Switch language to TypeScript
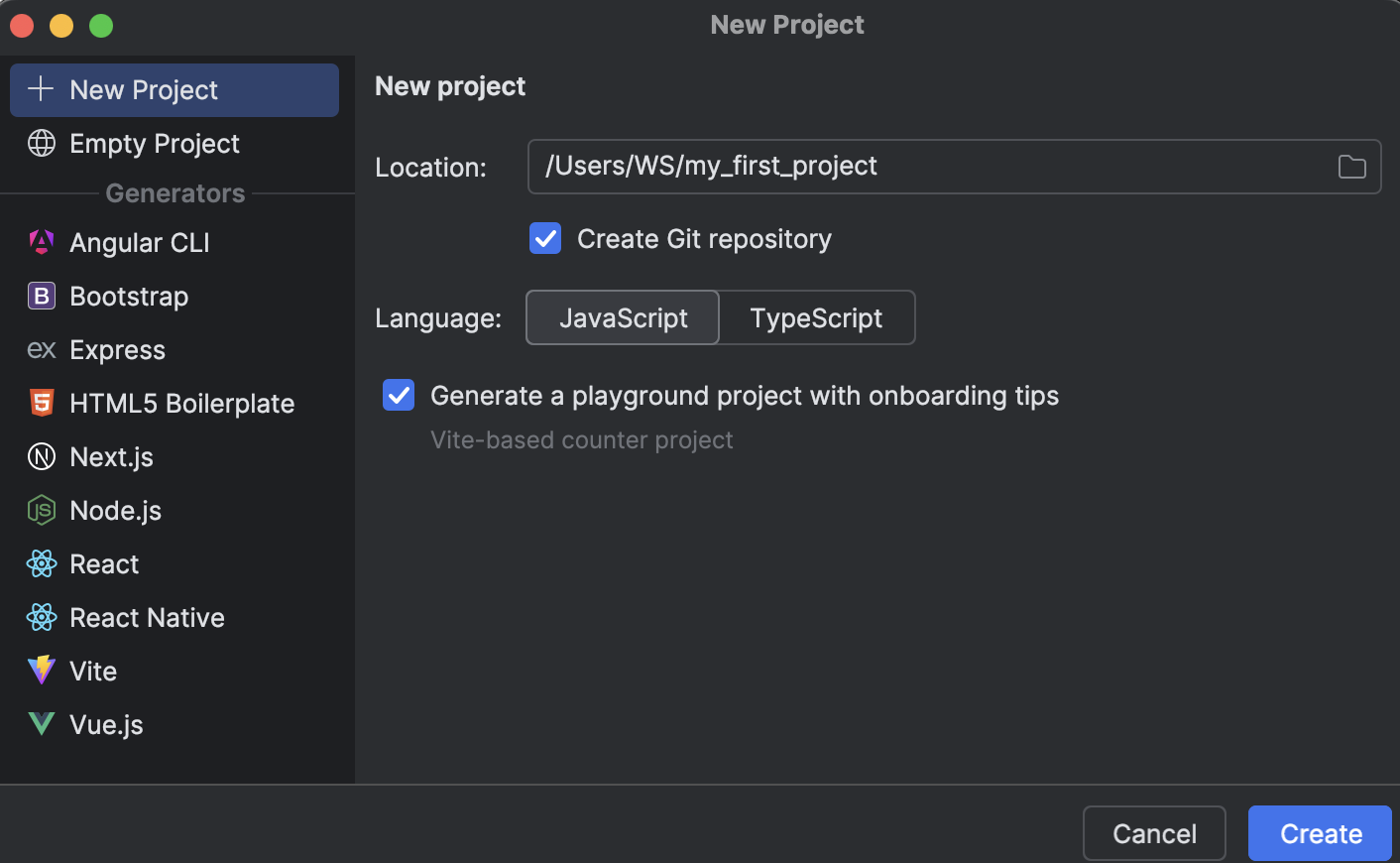 816,317
